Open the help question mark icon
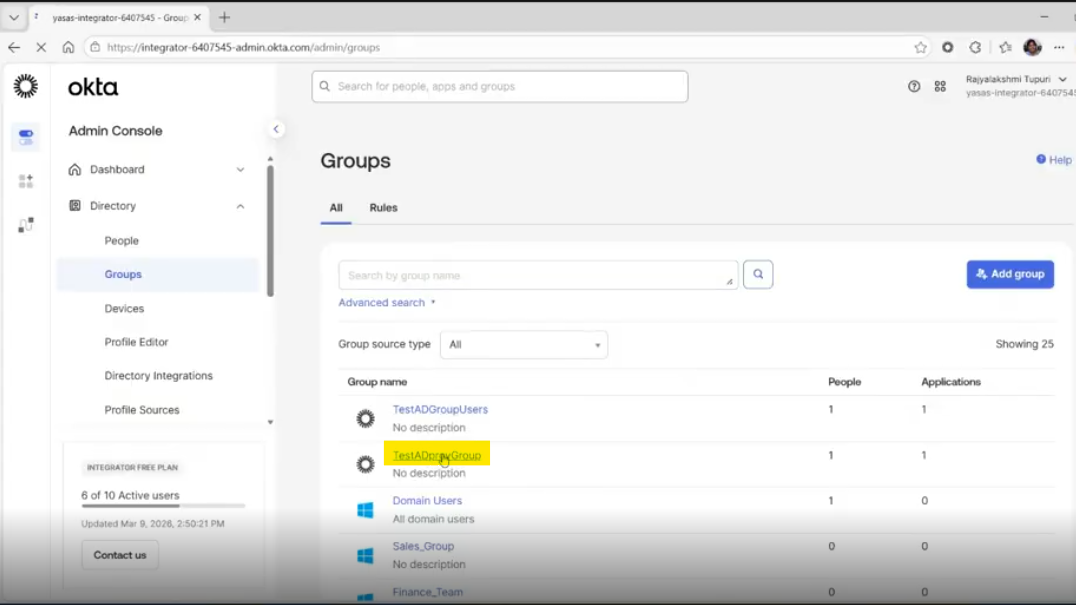The width and height of the screenshot is (1076, 605). (914, 87)
